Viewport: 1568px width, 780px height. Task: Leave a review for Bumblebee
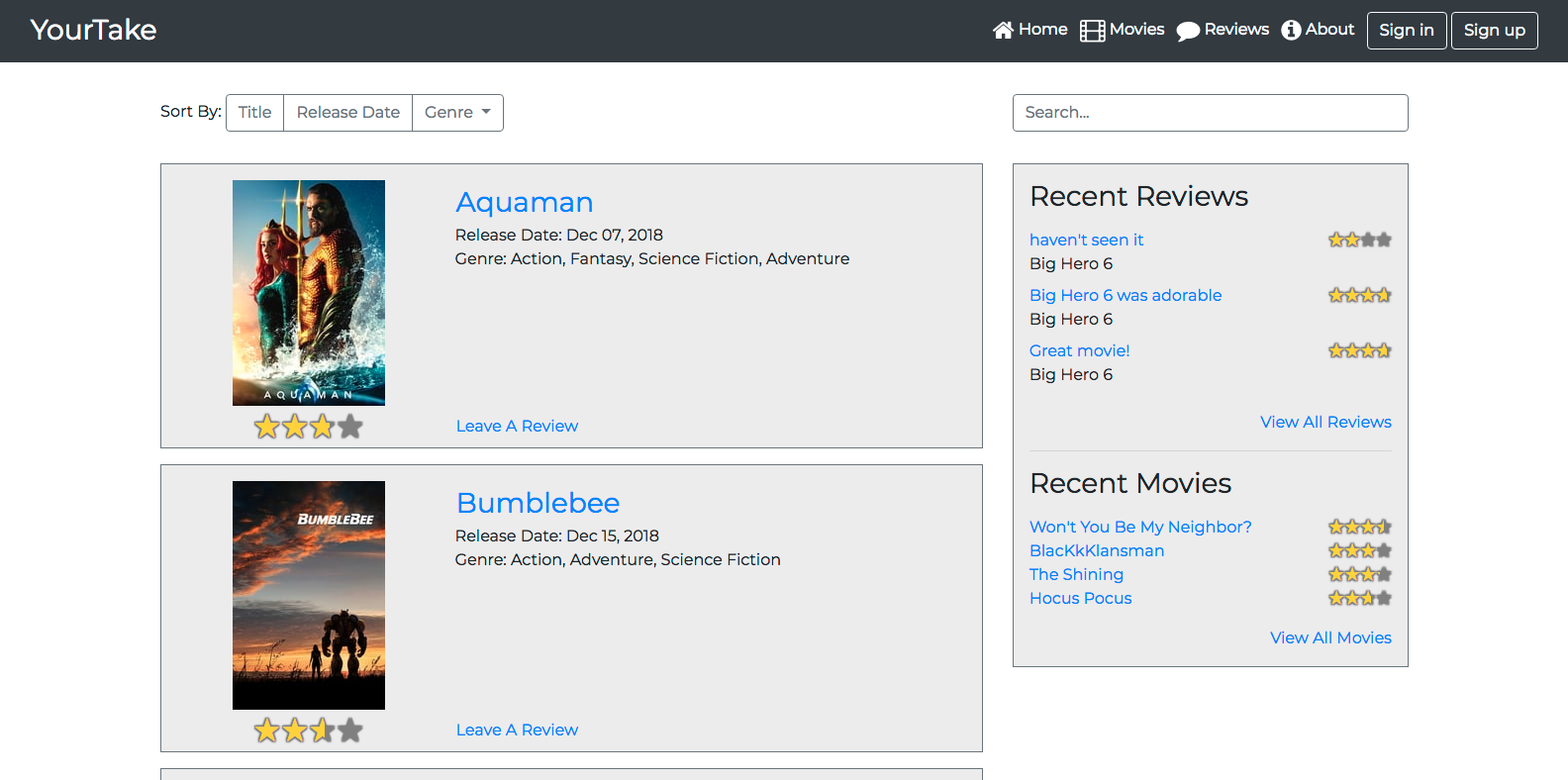[517, 730]
